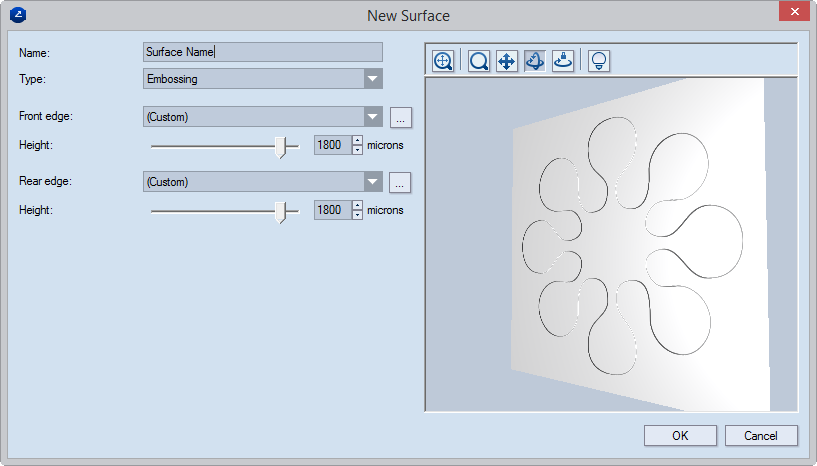
Task: Browse rear edge profiles with ellipsis button
Action: [400, 182]
